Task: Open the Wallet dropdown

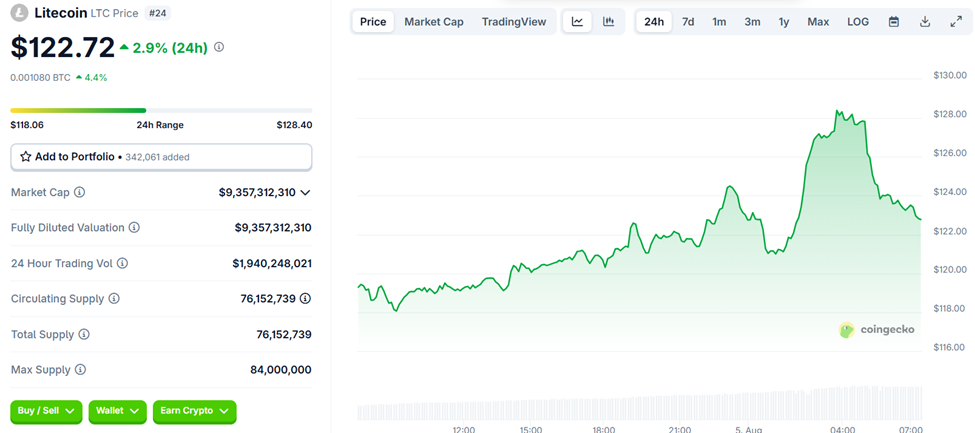Action: coord(118,411)
